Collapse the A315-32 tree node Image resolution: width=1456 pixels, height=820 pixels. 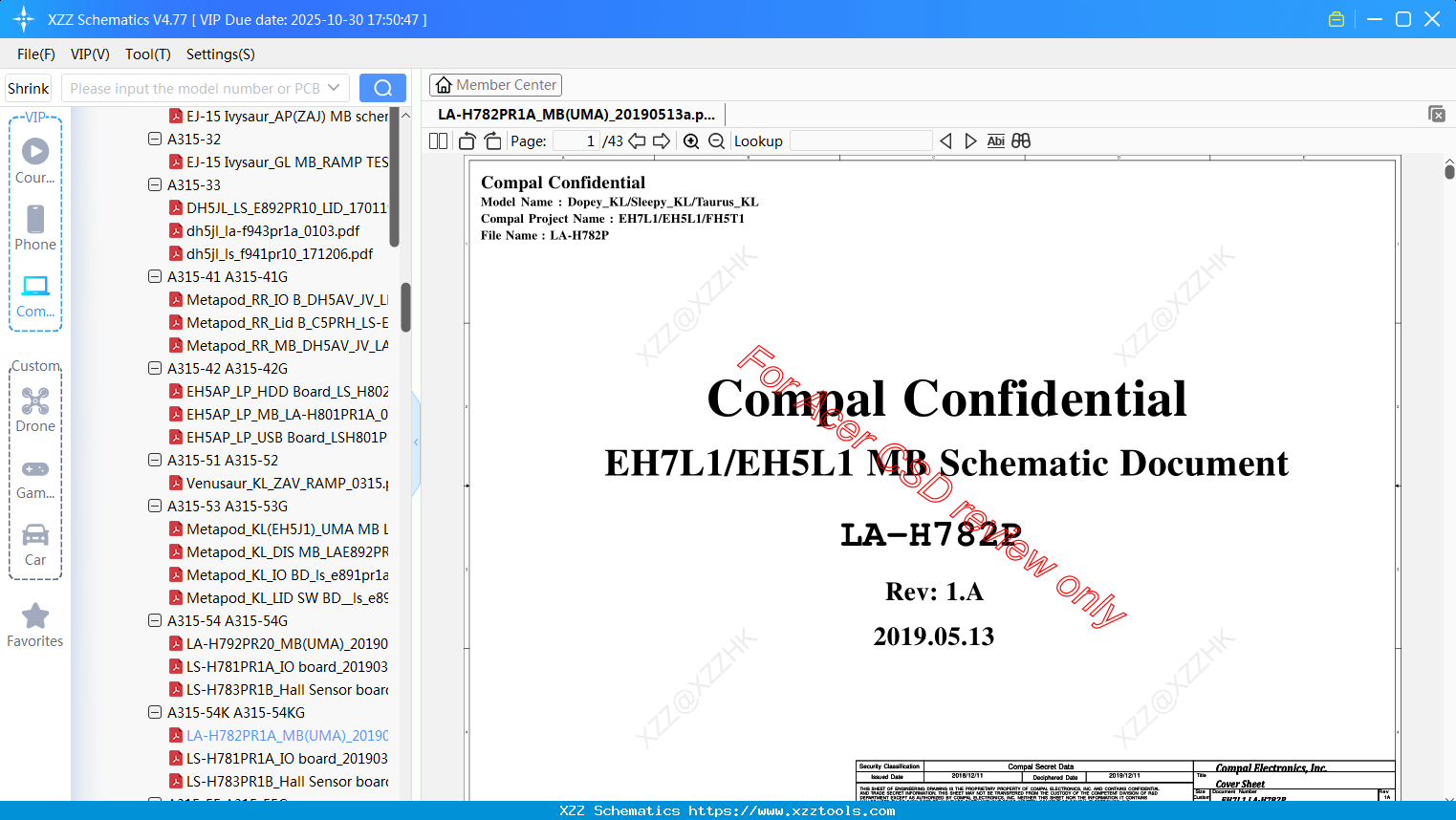pyautogui.click(x=155, y=139)
